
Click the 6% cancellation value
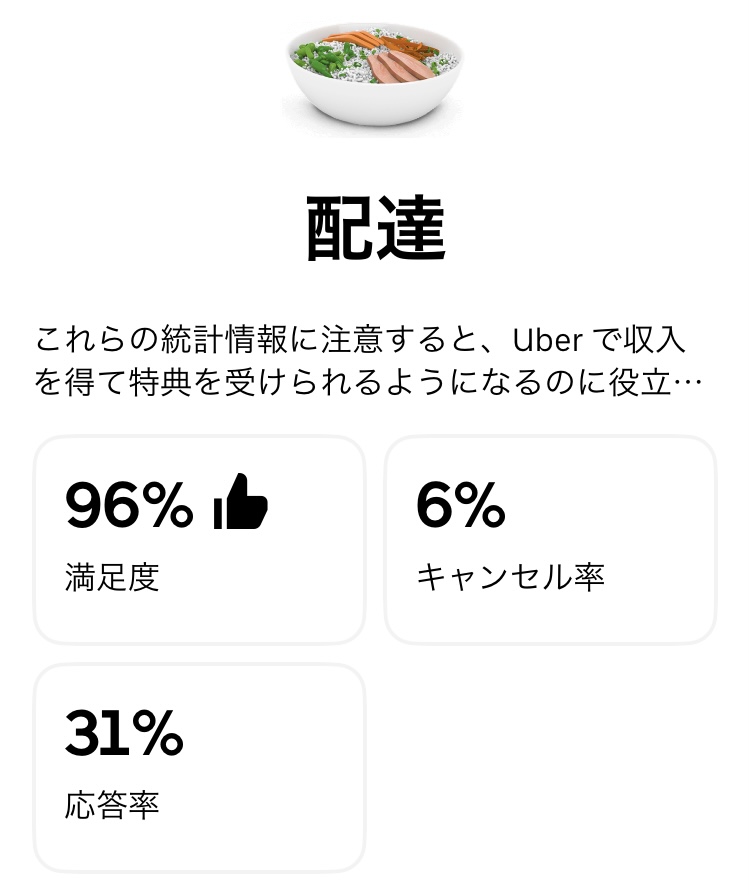click(x=461, y=503)
